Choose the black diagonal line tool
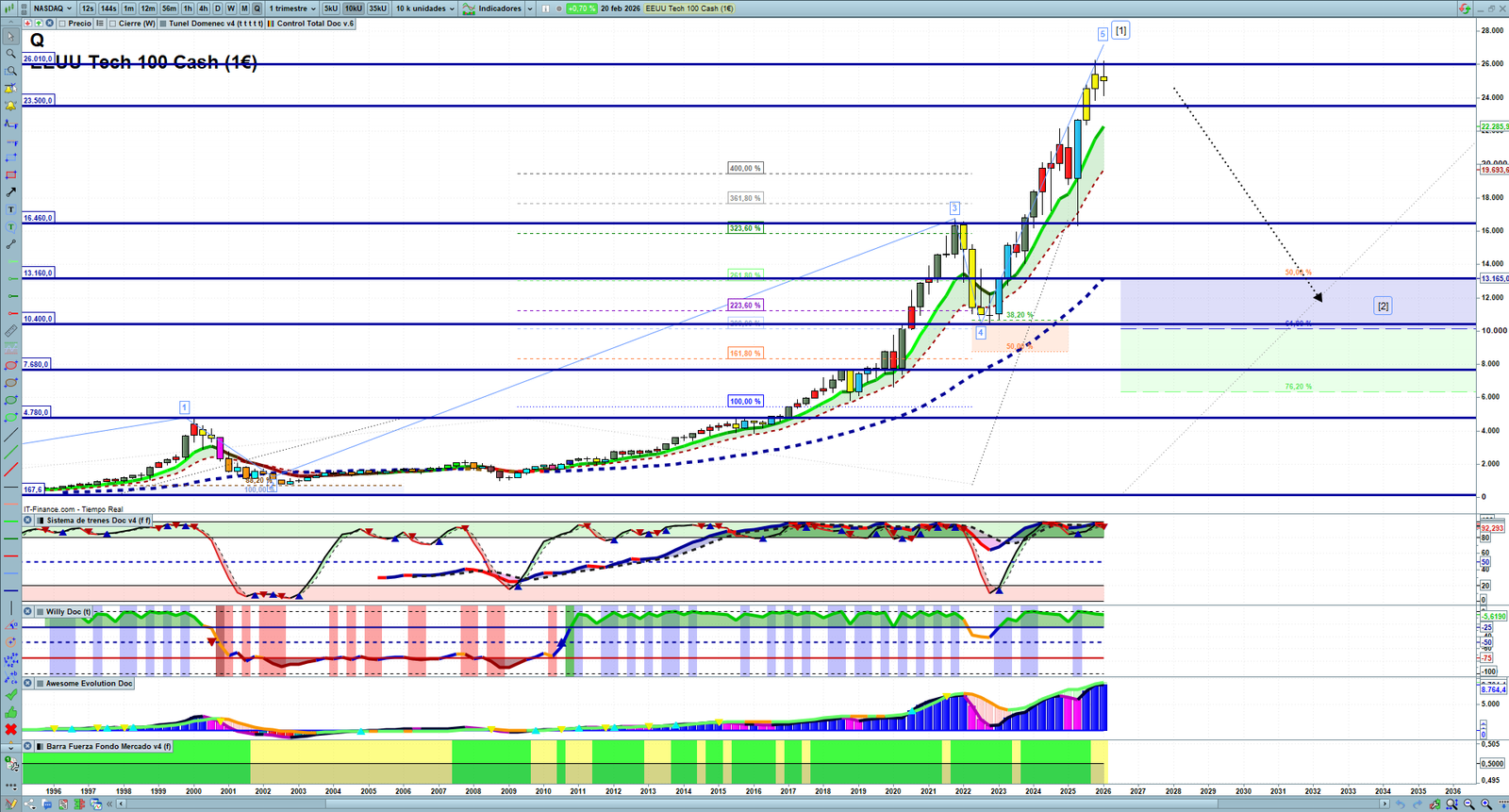Image resolution: width=1509 pixels, height=812 pixels. (x=10, y=436)
